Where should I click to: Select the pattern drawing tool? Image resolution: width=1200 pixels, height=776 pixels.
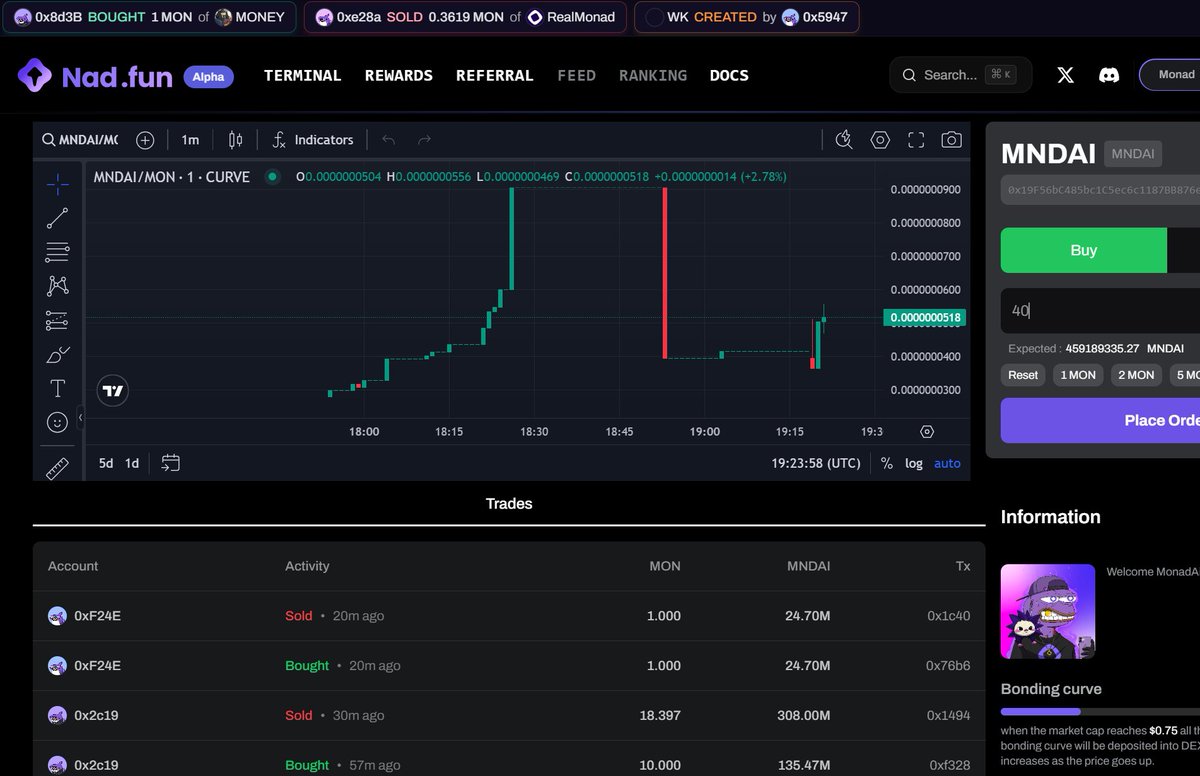tap(58, 286)
